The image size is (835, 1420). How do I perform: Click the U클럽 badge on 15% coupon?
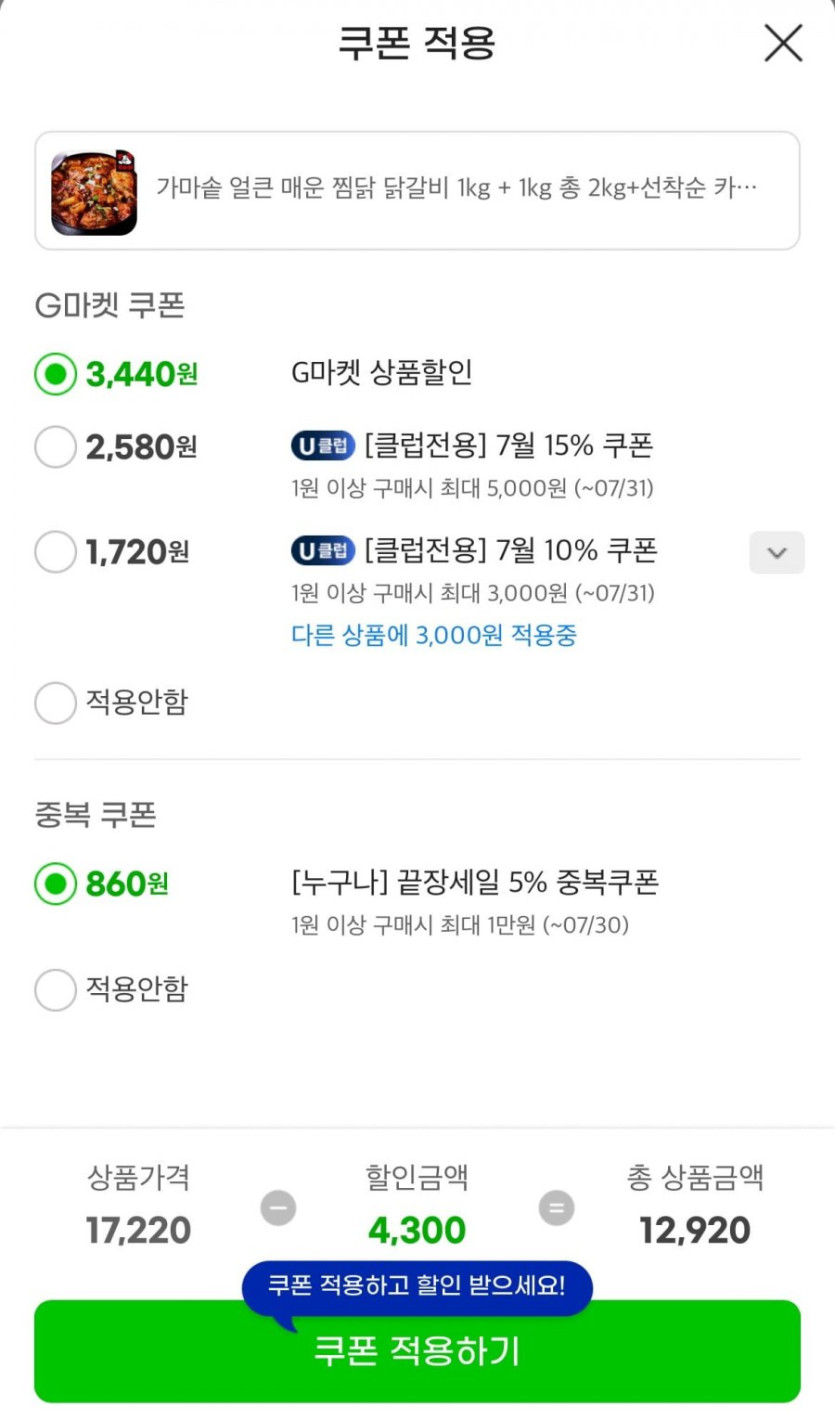pyautogui.click(x=323, y=446)
